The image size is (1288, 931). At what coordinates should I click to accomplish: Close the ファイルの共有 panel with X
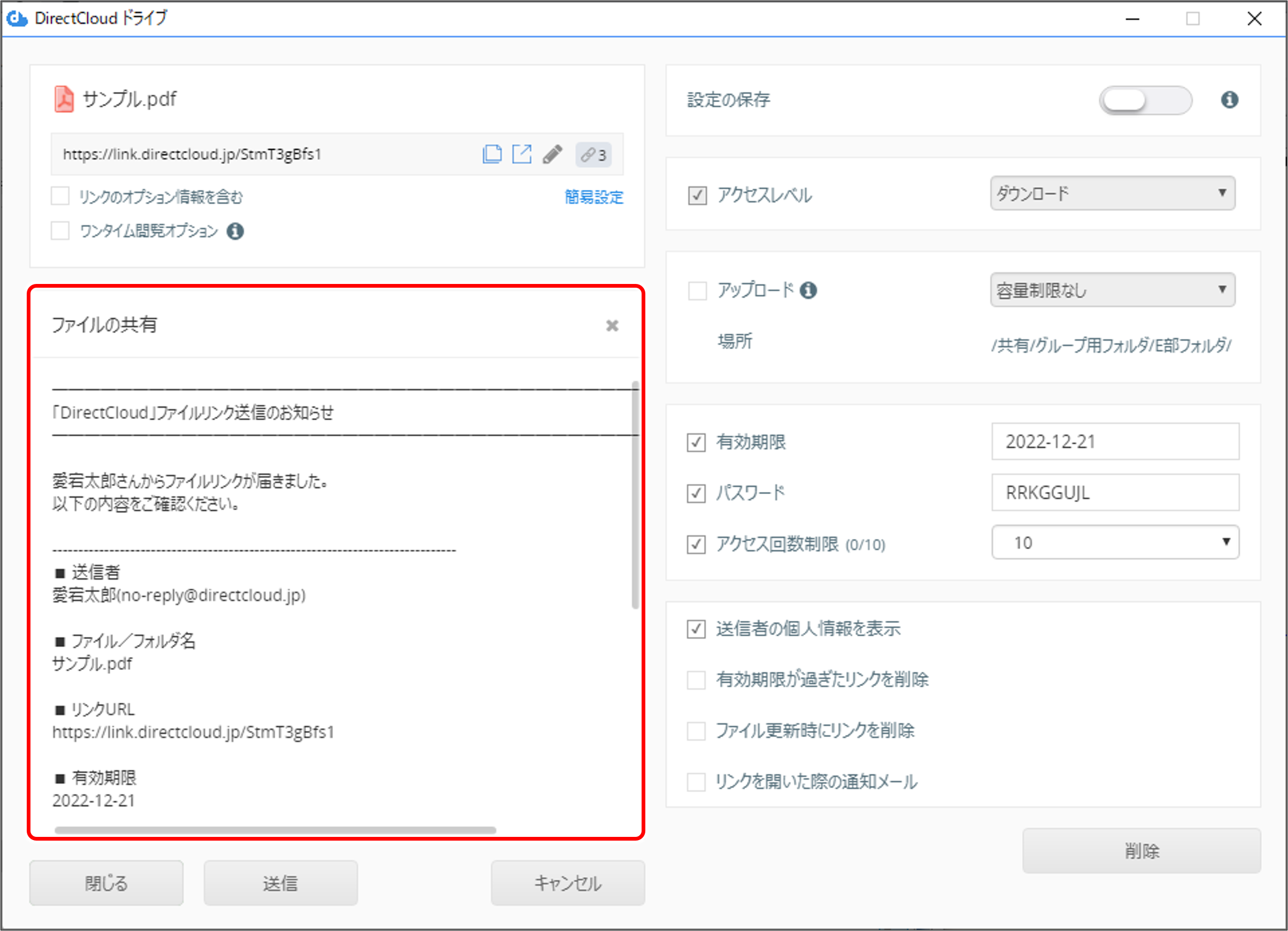click(612, 326)
